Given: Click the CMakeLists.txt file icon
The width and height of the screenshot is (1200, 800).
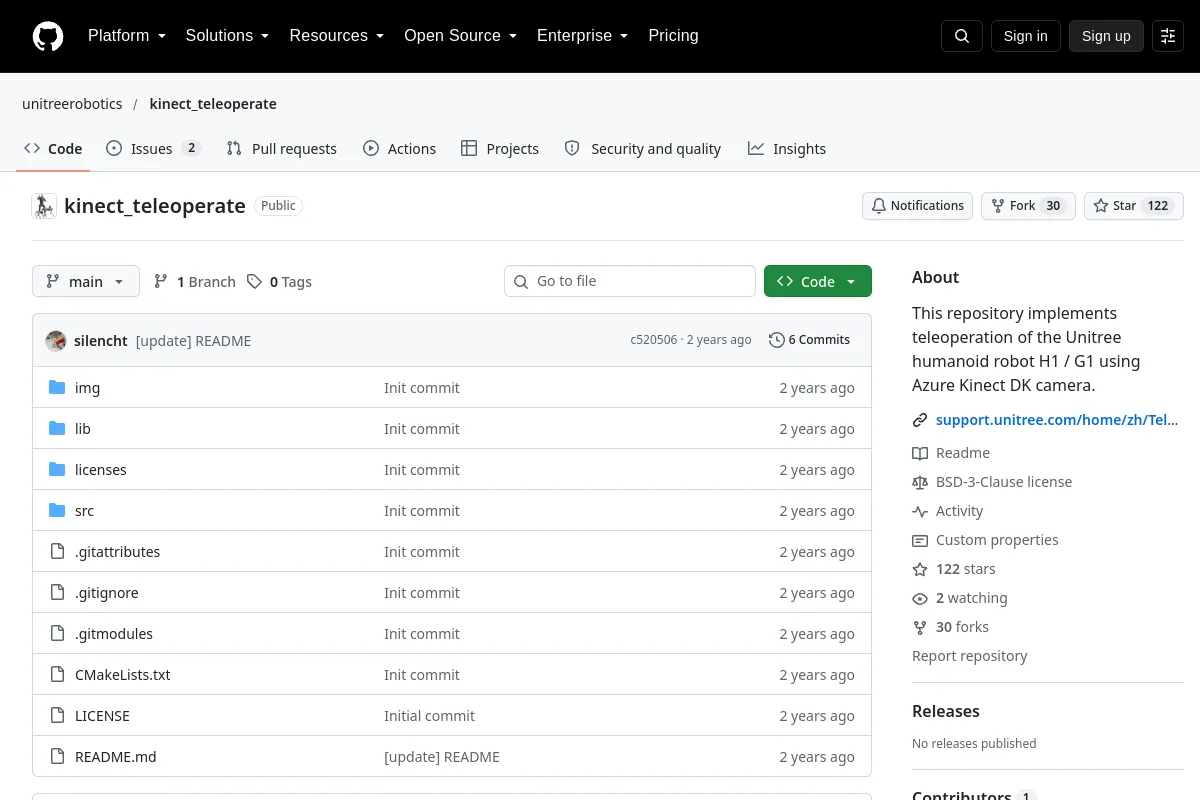Looking at the screenshot, I should pos(57,675).
